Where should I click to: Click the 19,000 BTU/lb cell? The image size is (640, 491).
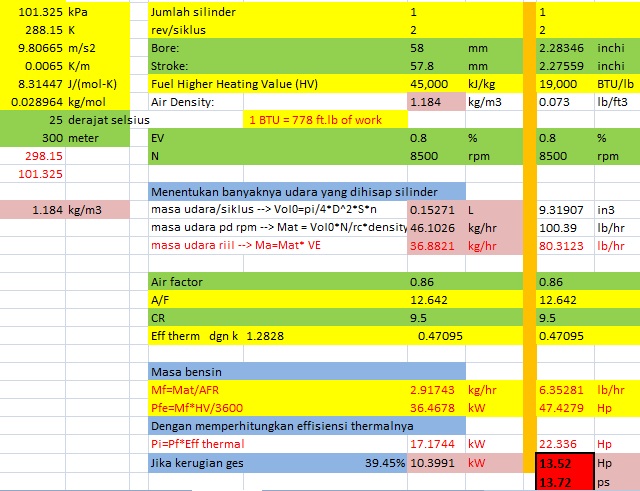click(563, 84)
